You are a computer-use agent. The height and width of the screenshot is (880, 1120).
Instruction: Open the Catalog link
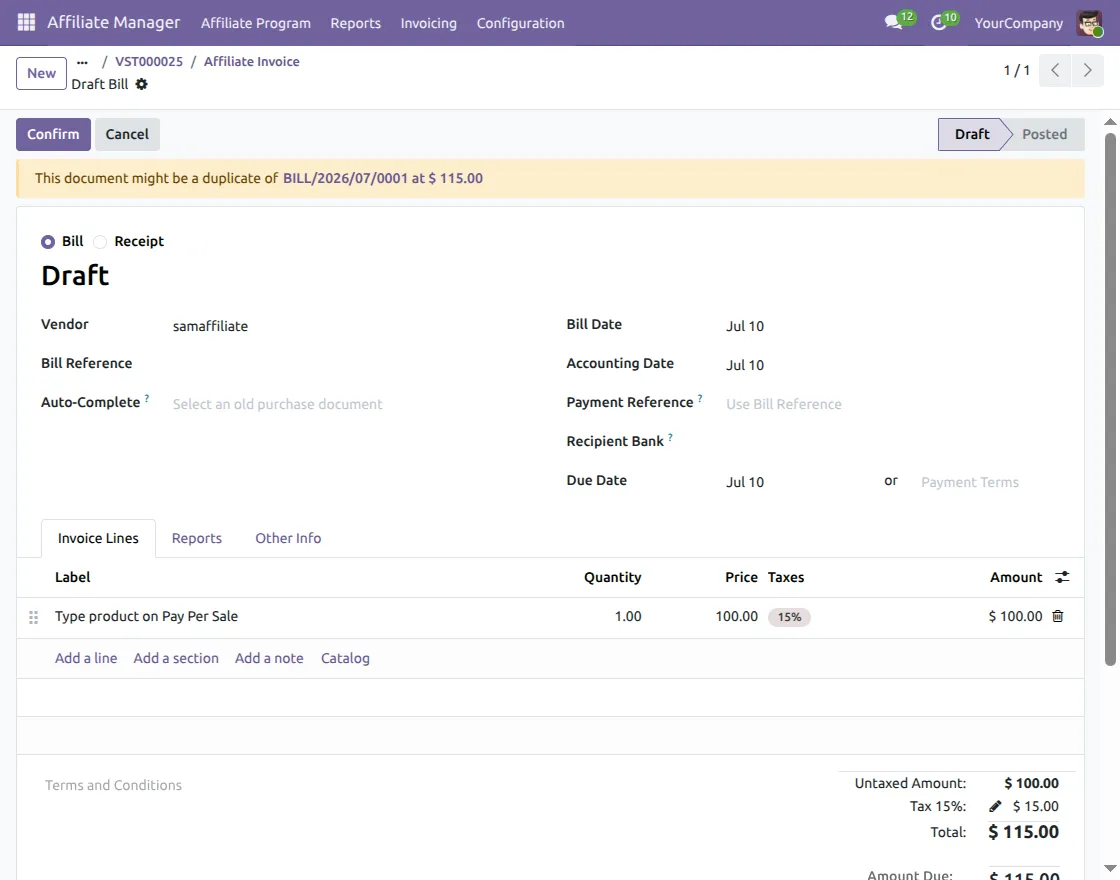click(x=345, y=659)
